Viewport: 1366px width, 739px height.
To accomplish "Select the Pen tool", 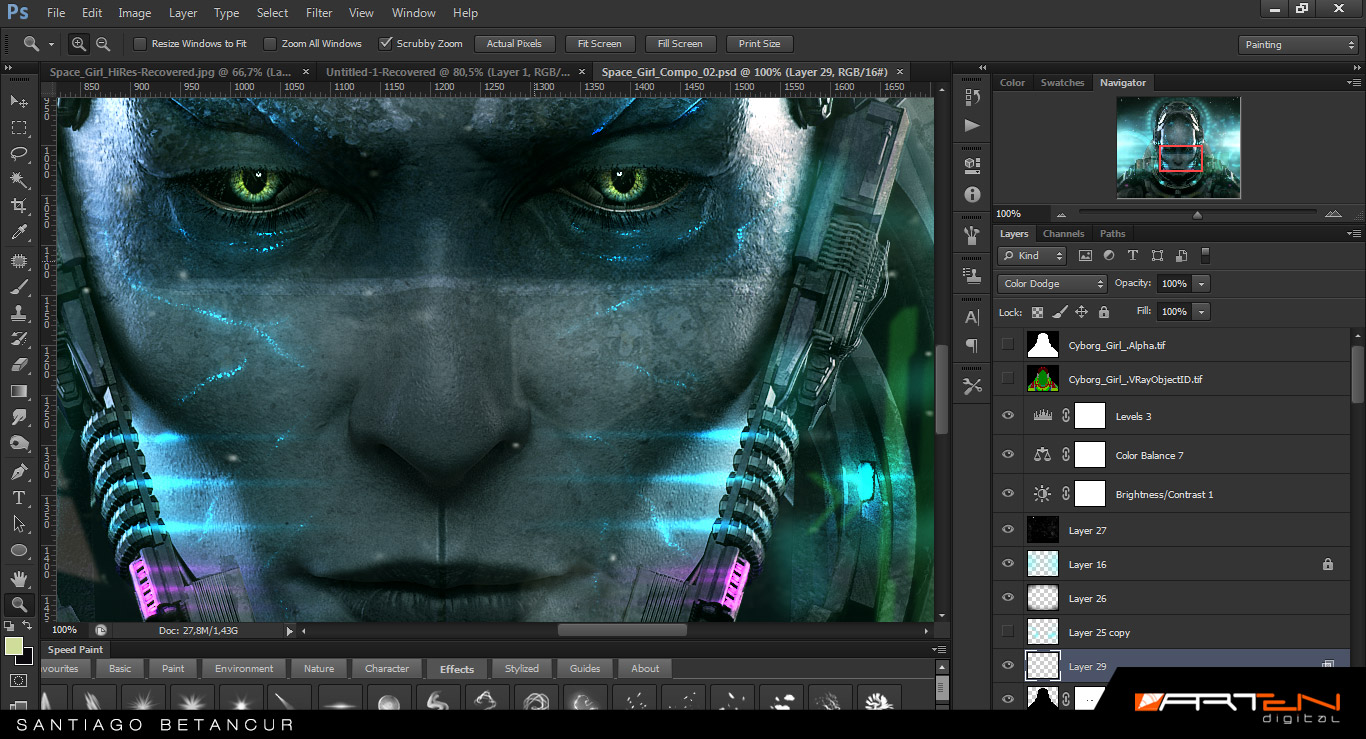I will 19,471.
